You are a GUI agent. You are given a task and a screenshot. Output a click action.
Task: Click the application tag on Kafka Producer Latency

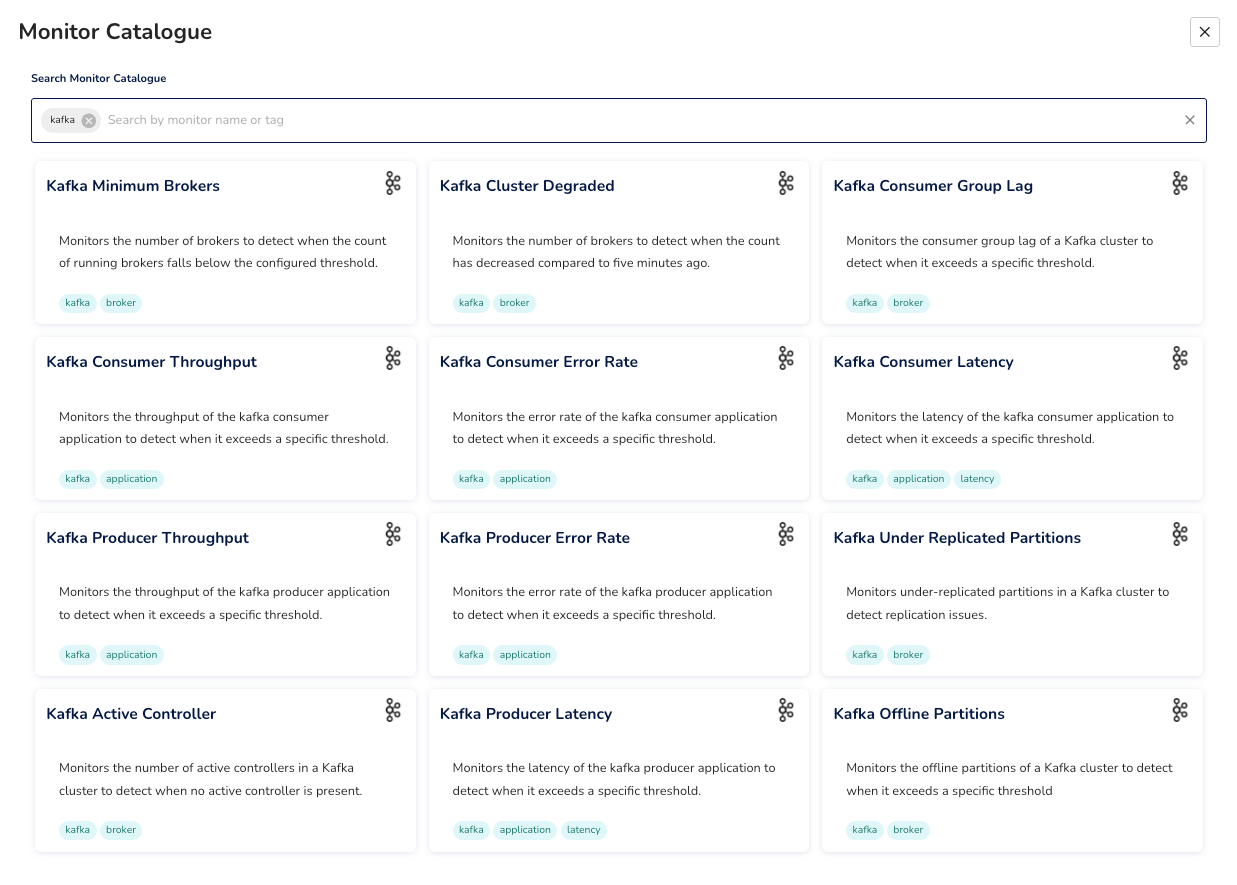[x=525, y=831]
